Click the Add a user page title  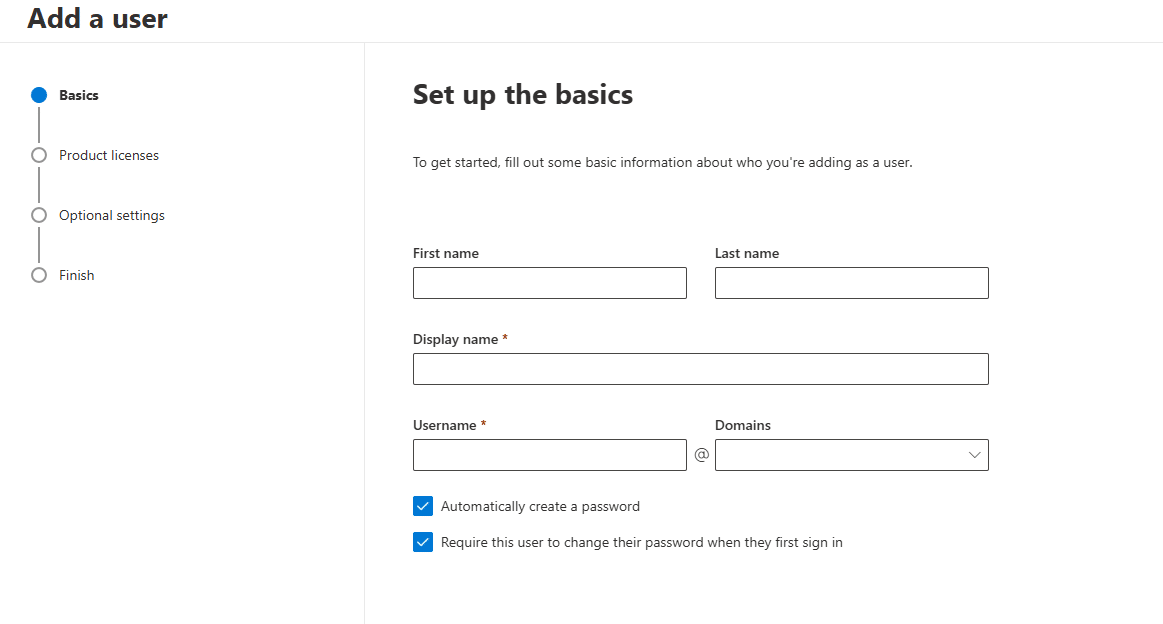coord(98,18)
